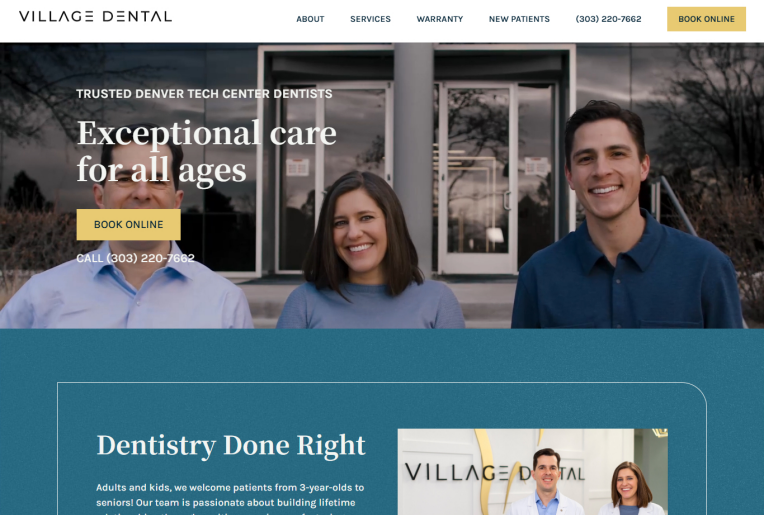Click Book Online in the top navigation

pos(706,19)
